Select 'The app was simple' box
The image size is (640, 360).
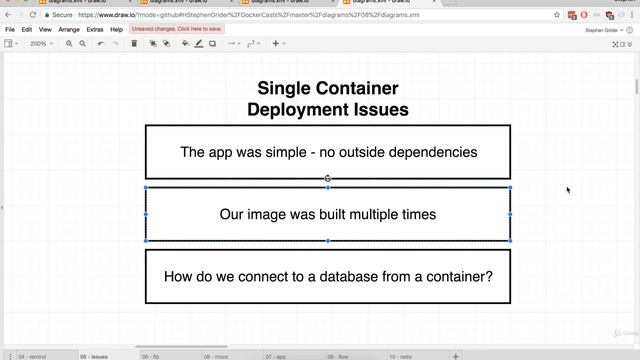pyautogui.click(x=328, y=152)
